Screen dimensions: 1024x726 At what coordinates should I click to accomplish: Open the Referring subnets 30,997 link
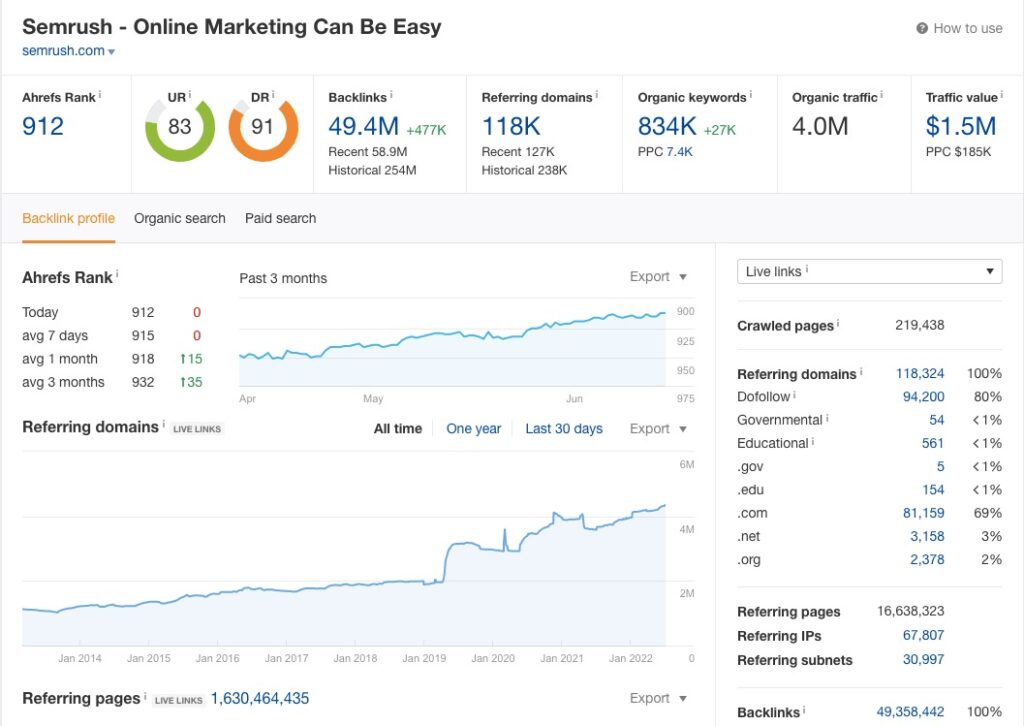(923, 659)
